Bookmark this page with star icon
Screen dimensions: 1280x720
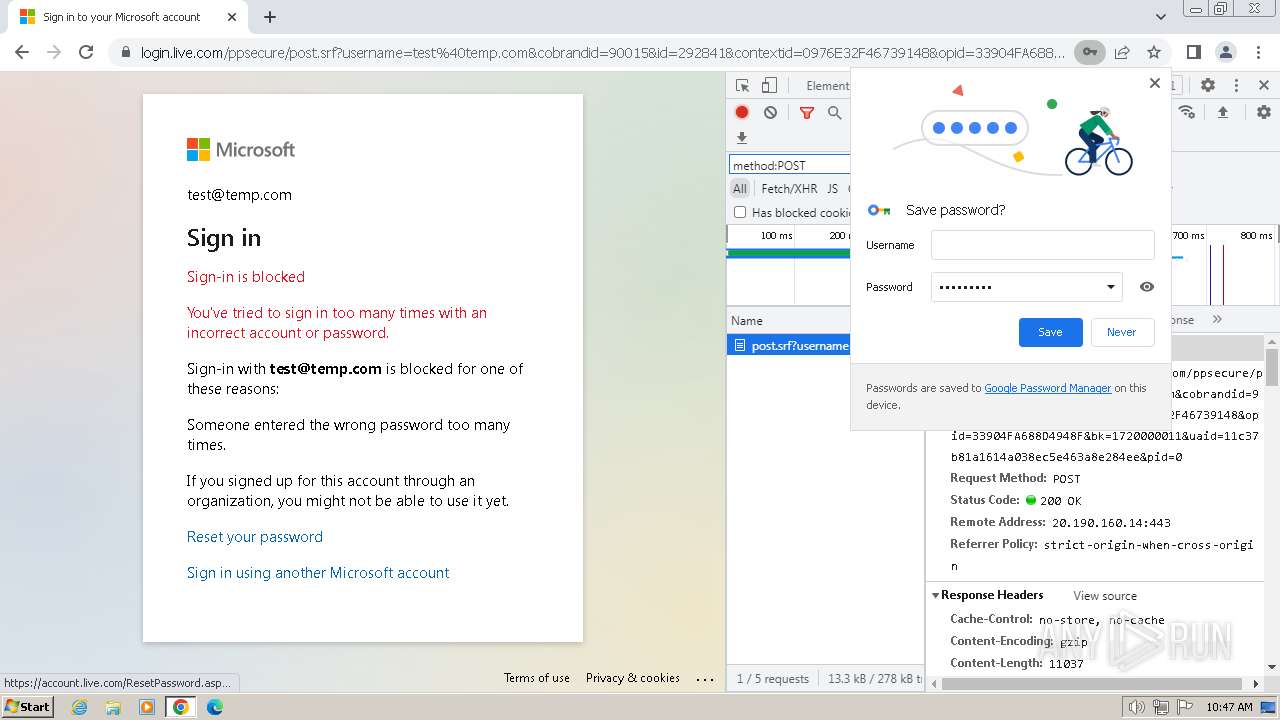(x=1154, y=52)
